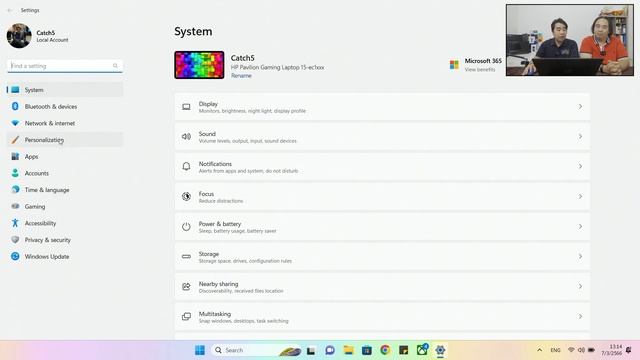
Task: Open Chrome from the taskbar
Action: pos(385,350)
